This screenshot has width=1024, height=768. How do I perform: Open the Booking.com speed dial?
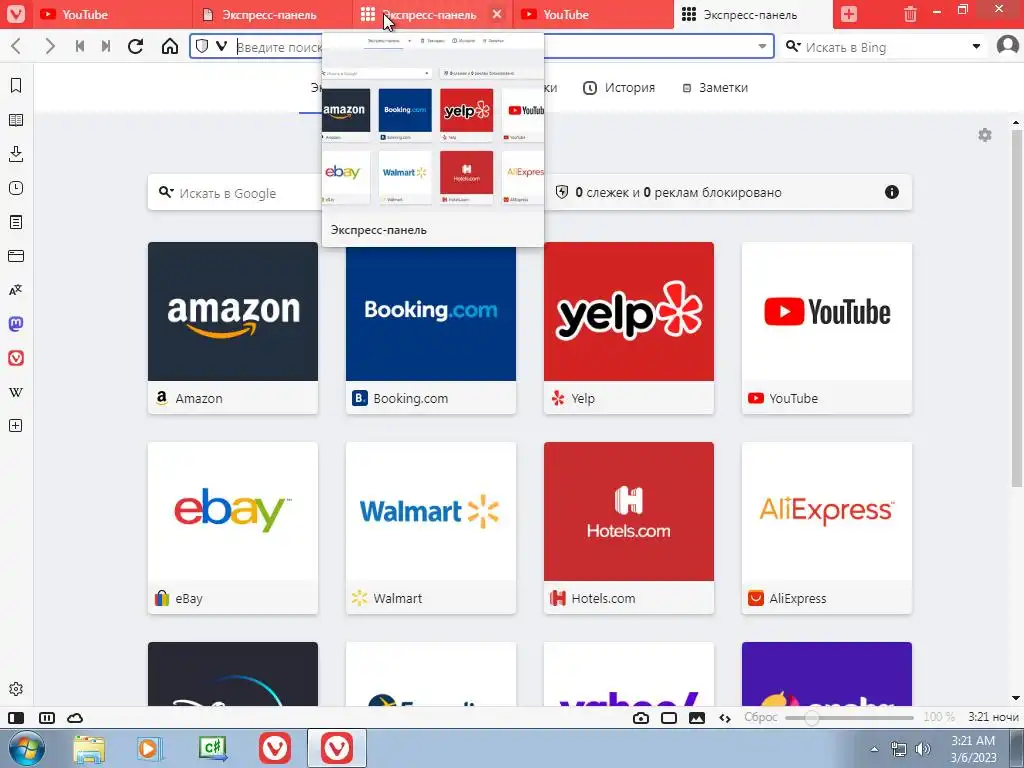[430, 328]
